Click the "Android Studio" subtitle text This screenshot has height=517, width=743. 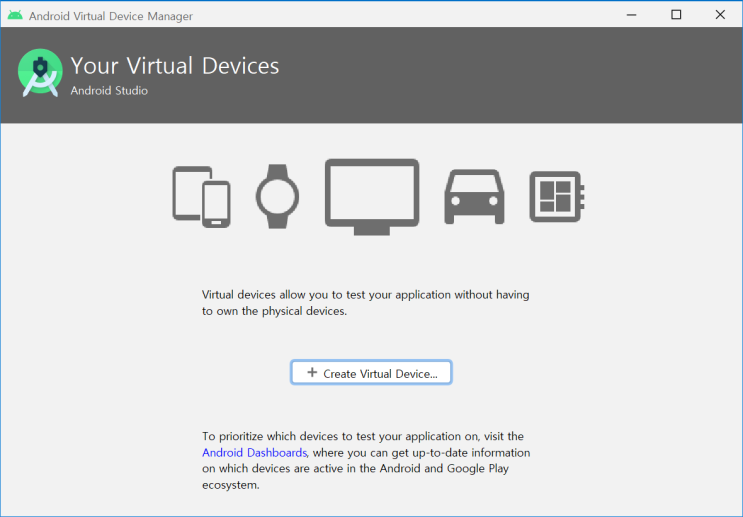tap(109, 91)
